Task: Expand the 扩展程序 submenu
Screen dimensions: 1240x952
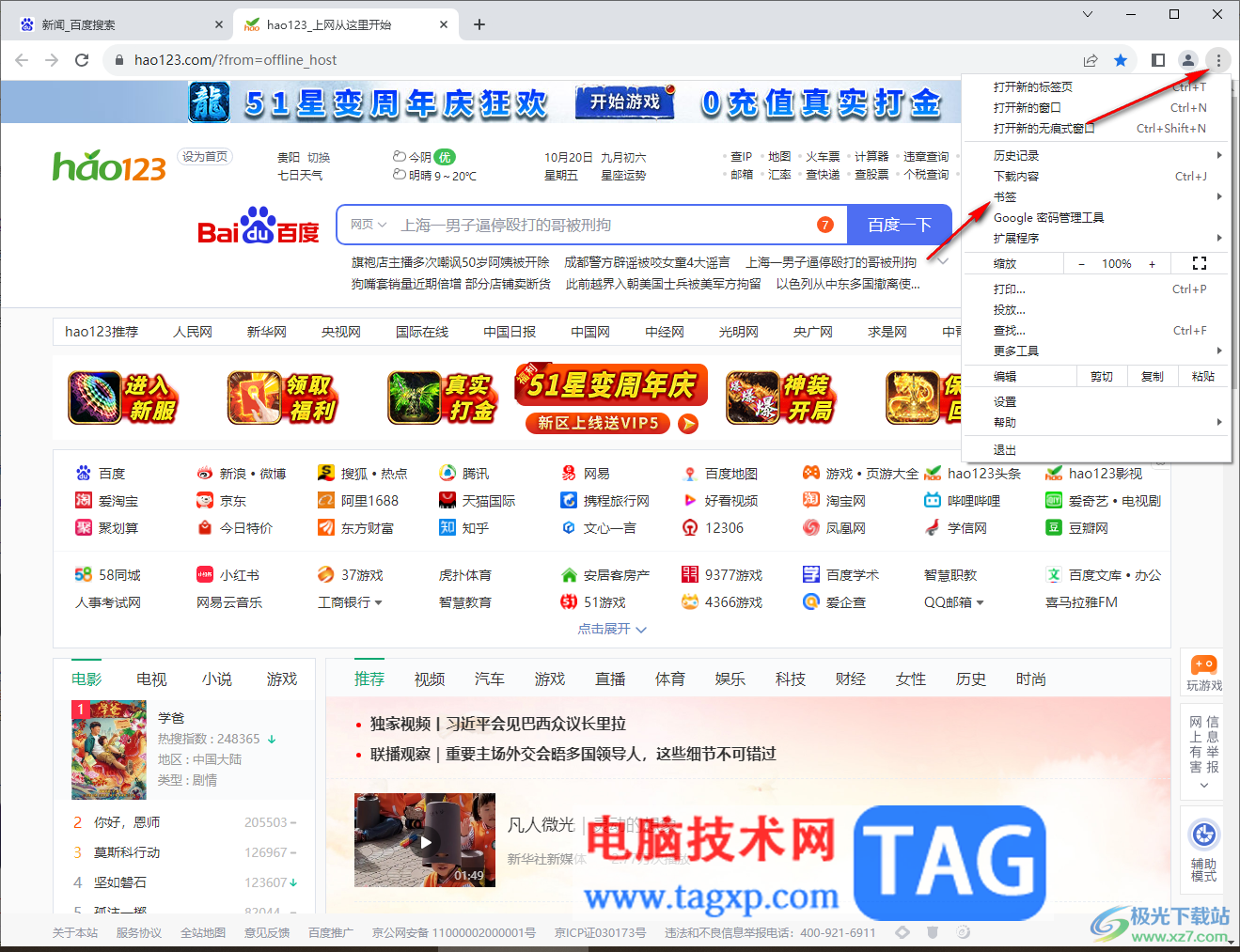Action: (1097, 238)
